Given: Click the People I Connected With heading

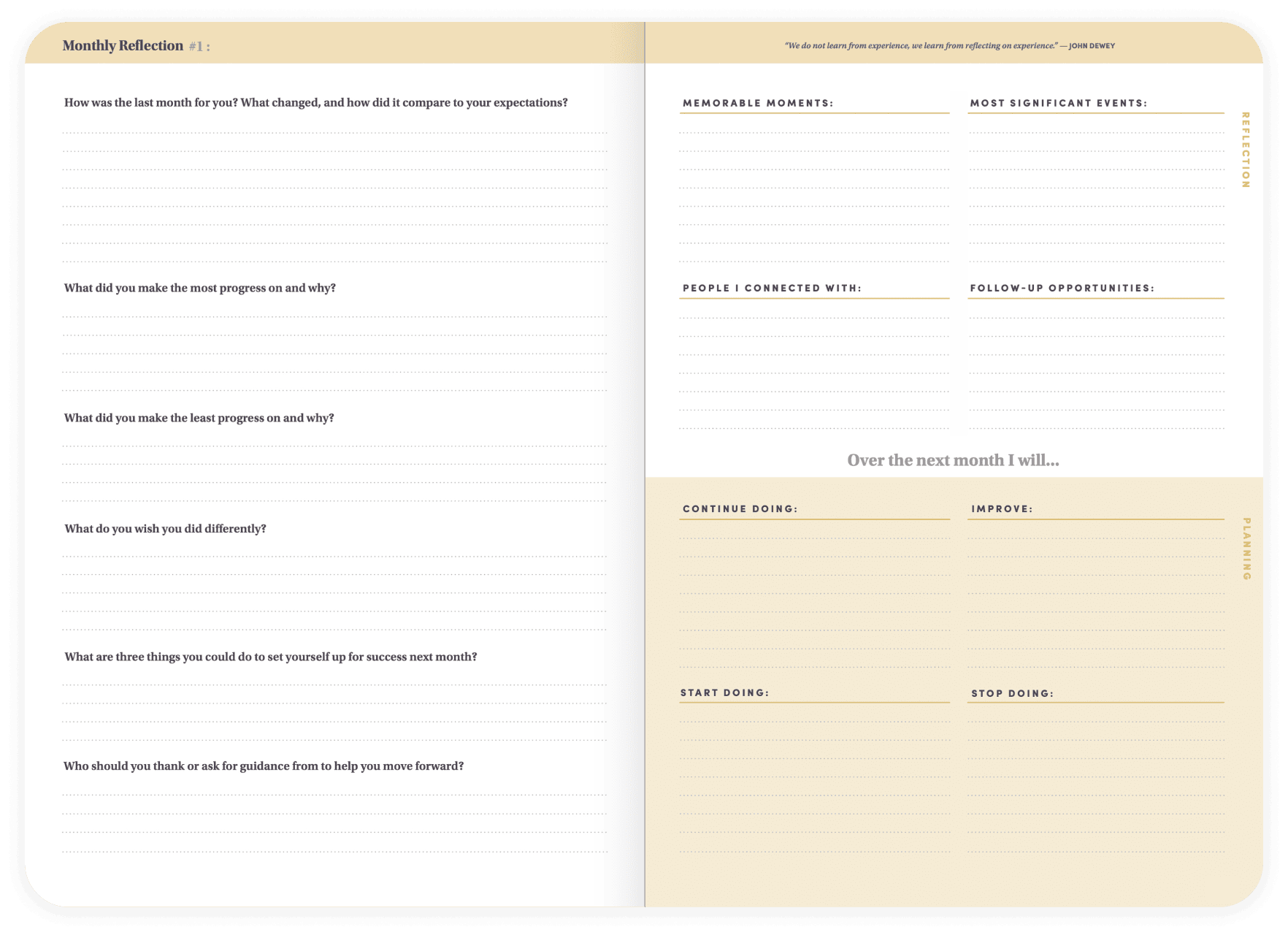Looking at the screenshot, I should [x=772, y=288].
